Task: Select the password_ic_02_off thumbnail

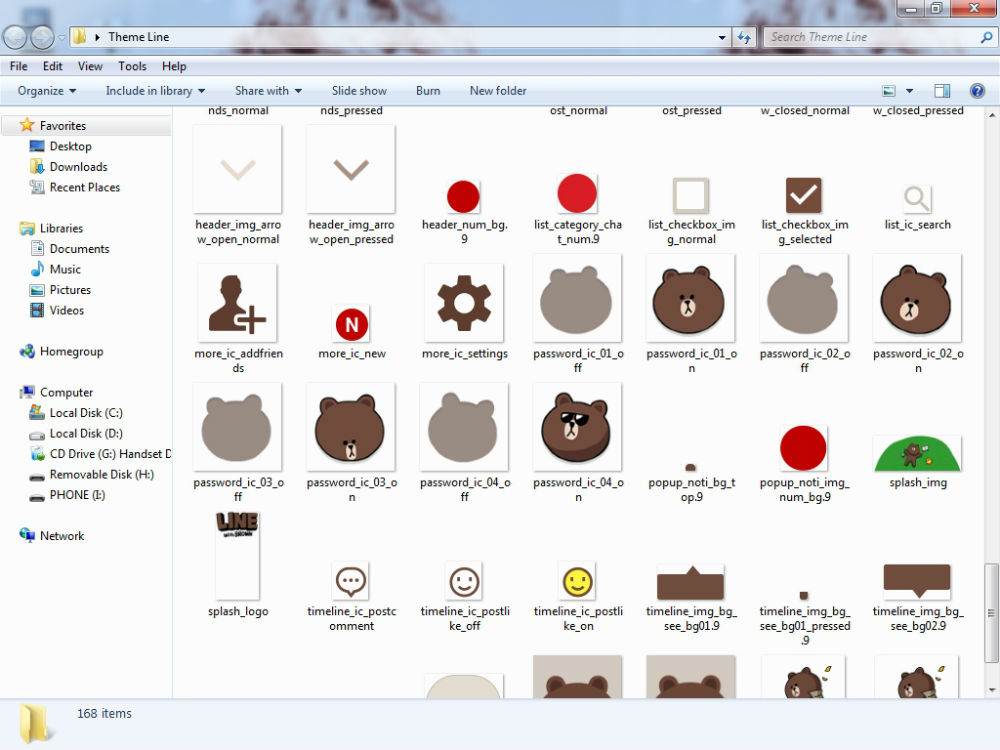Action: (804, 298)
